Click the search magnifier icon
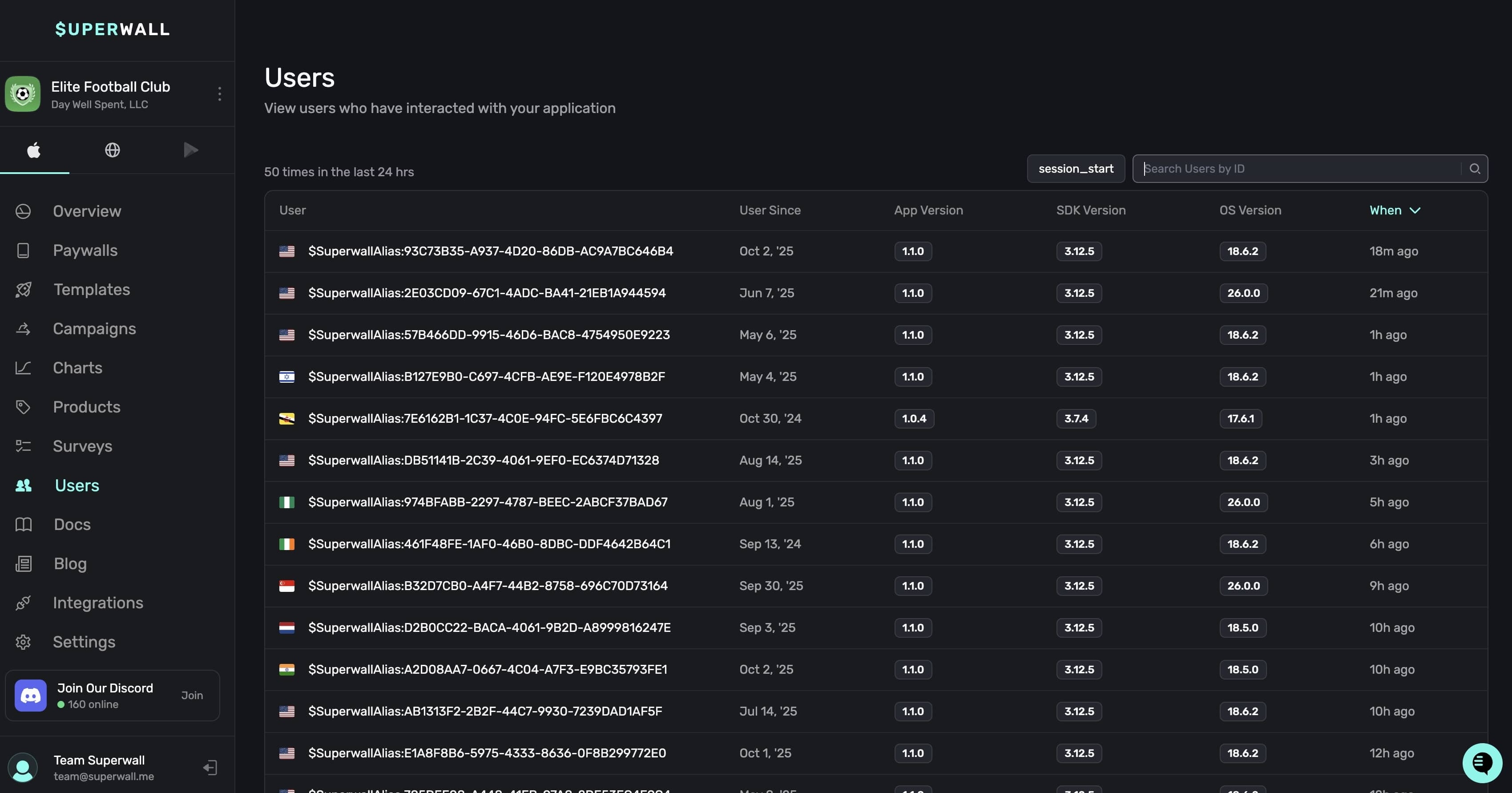The image size is (1512, 793). (x=1475, y=169)
